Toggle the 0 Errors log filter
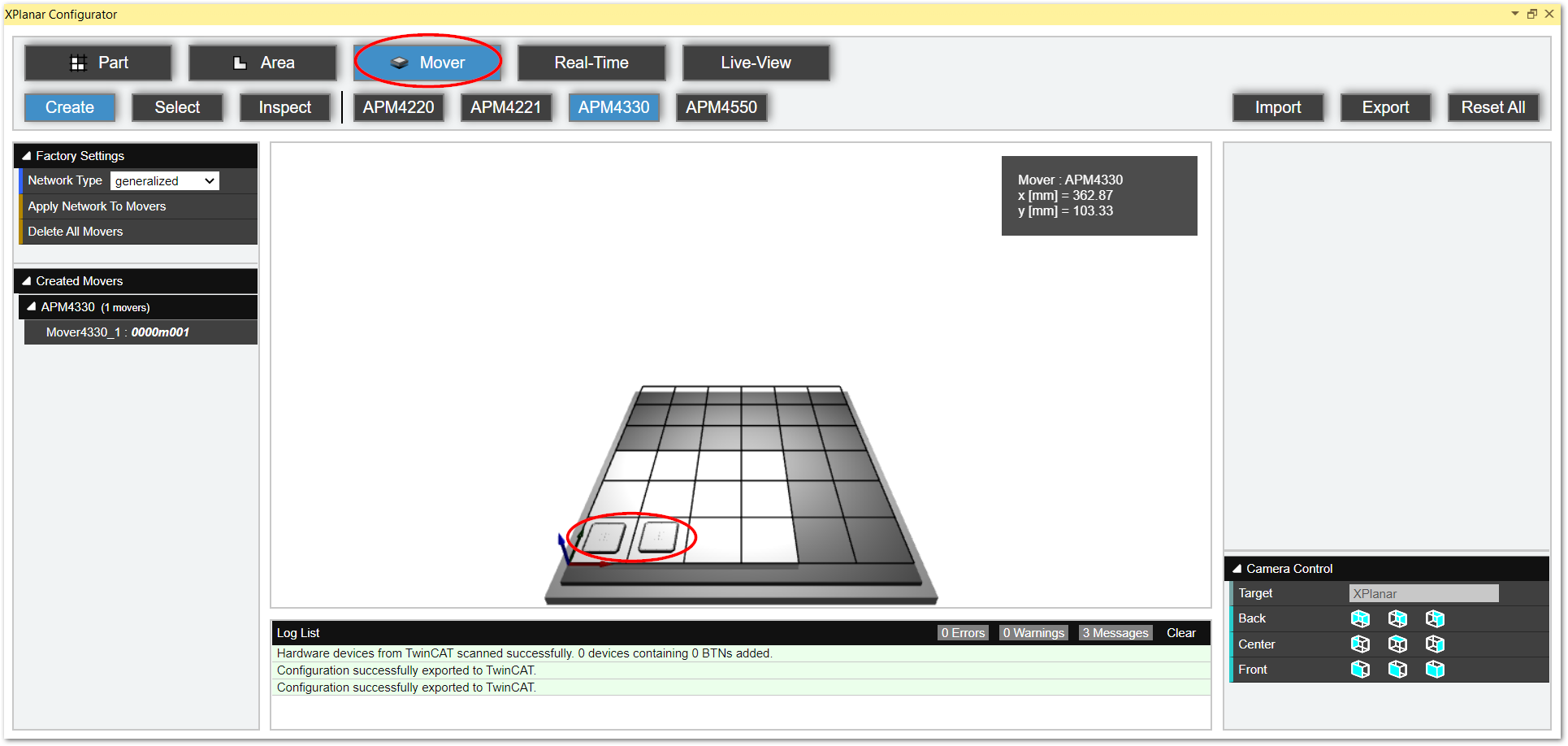1568x746 pixels. point(963,633)
